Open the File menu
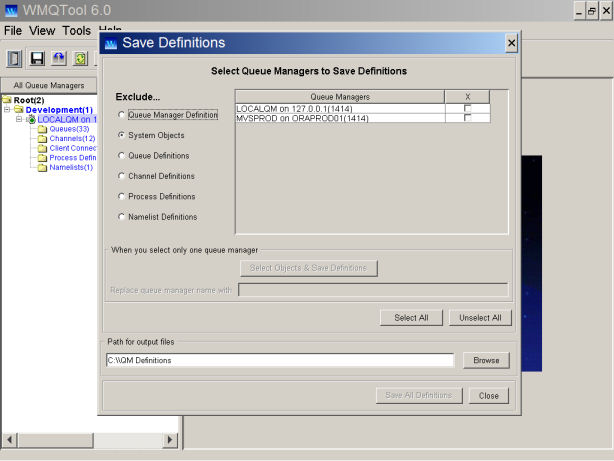The image size is (614, 461). (x=13, y=31)
